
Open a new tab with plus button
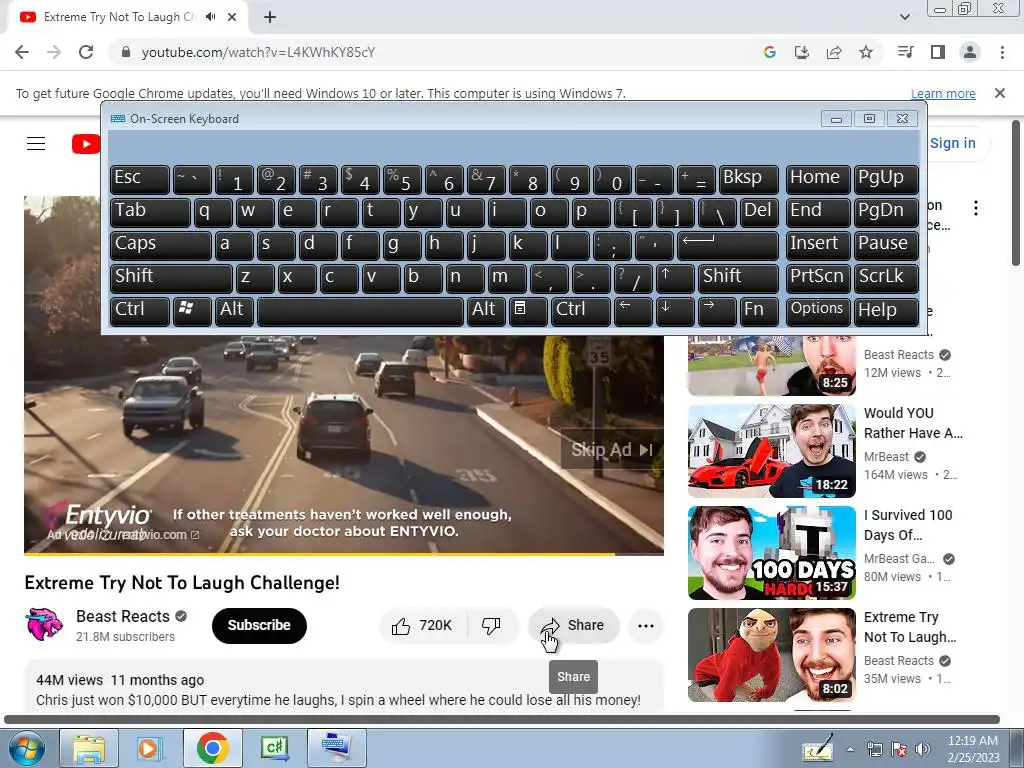[x=270, y=17]
